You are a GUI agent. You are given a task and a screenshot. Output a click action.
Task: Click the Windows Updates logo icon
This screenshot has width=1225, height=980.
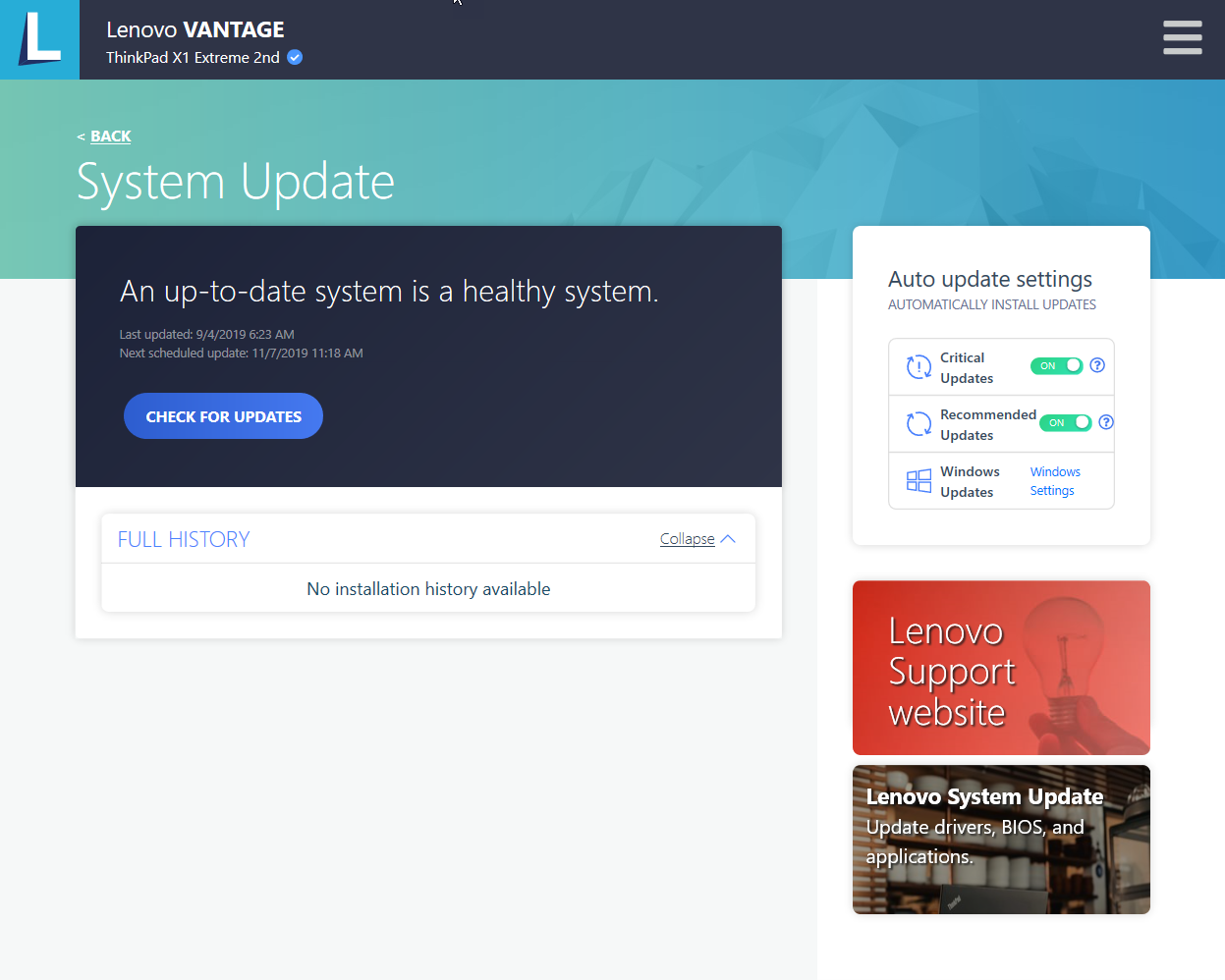pyautogui.click(x=919, y=481)
